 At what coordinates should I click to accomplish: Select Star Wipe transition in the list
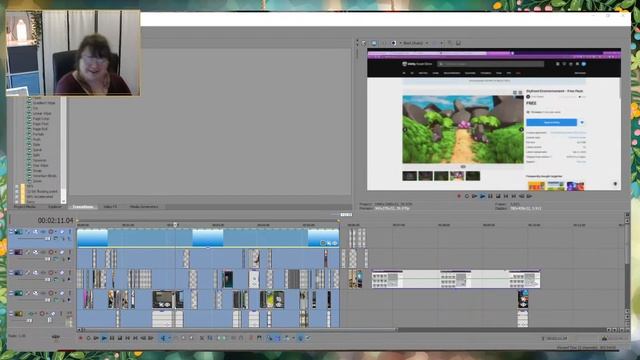(x=40, y=165)
